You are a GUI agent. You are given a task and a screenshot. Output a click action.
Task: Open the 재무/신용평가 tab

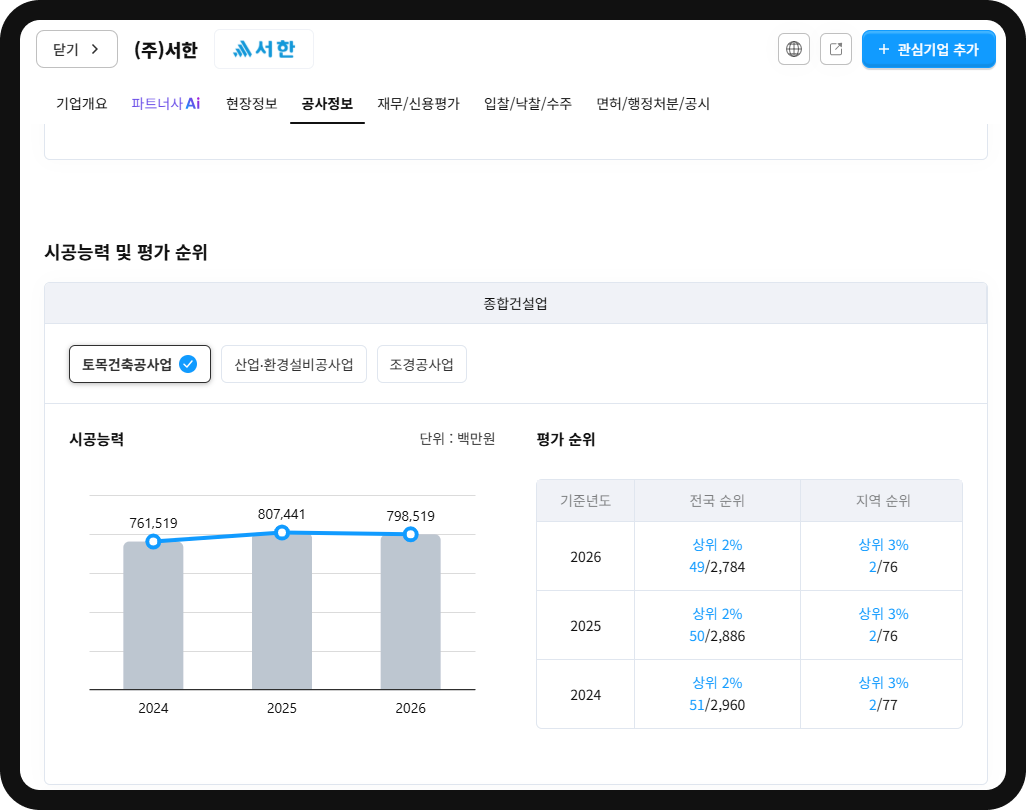[419, 103]
